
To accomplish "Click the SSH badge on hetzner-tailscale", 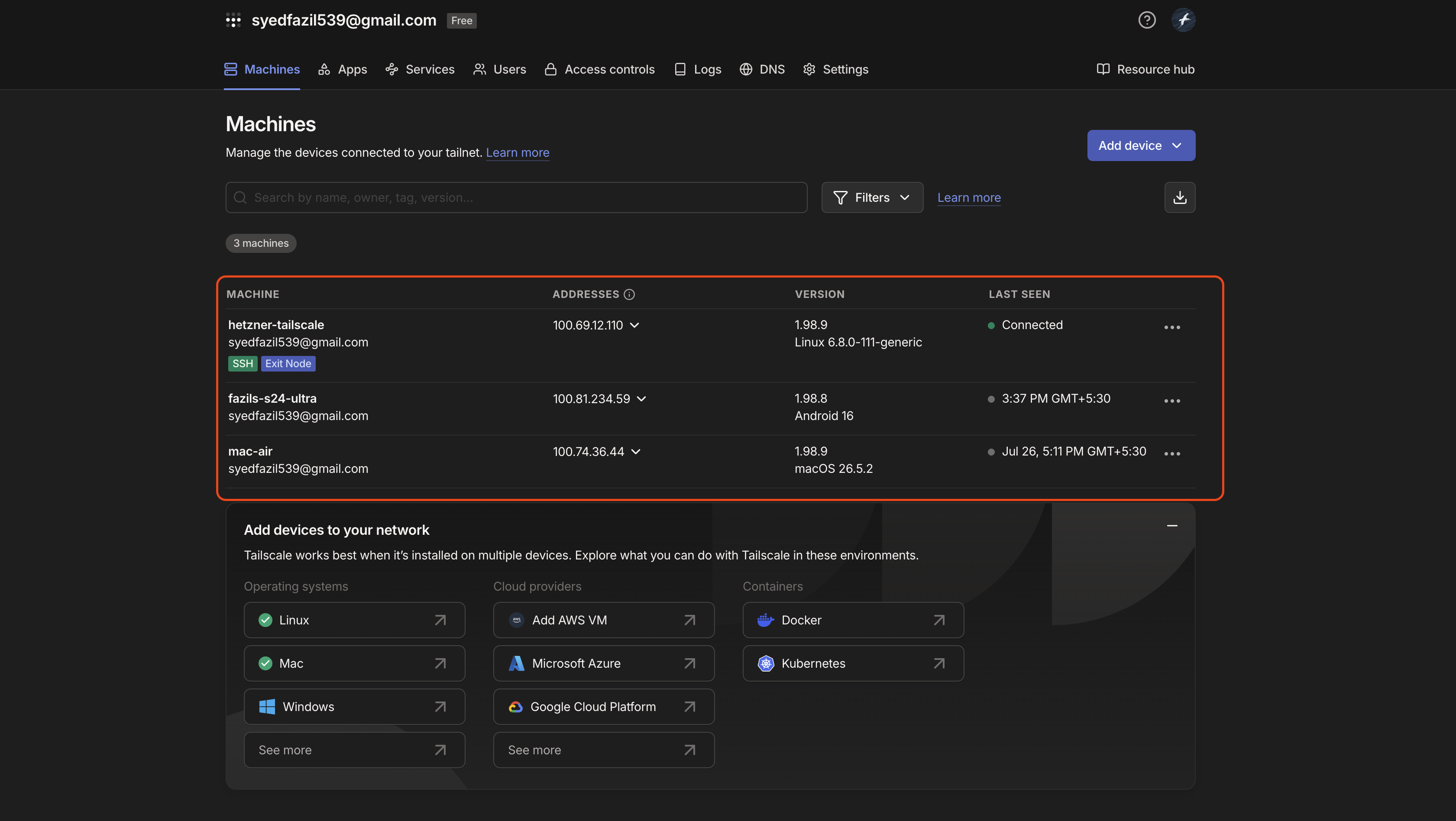I will pos(243,363).
